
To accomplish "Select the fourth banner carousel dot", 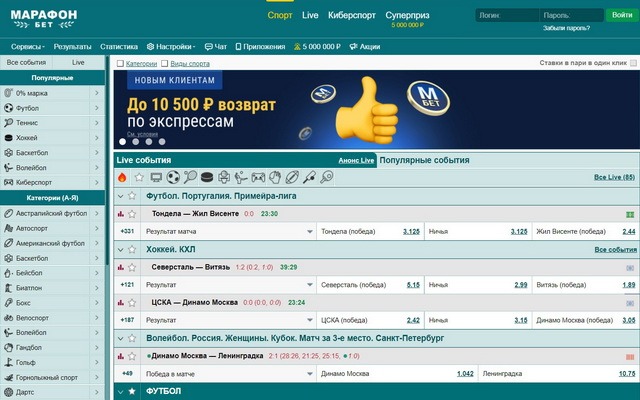I will tap(162, 142).
